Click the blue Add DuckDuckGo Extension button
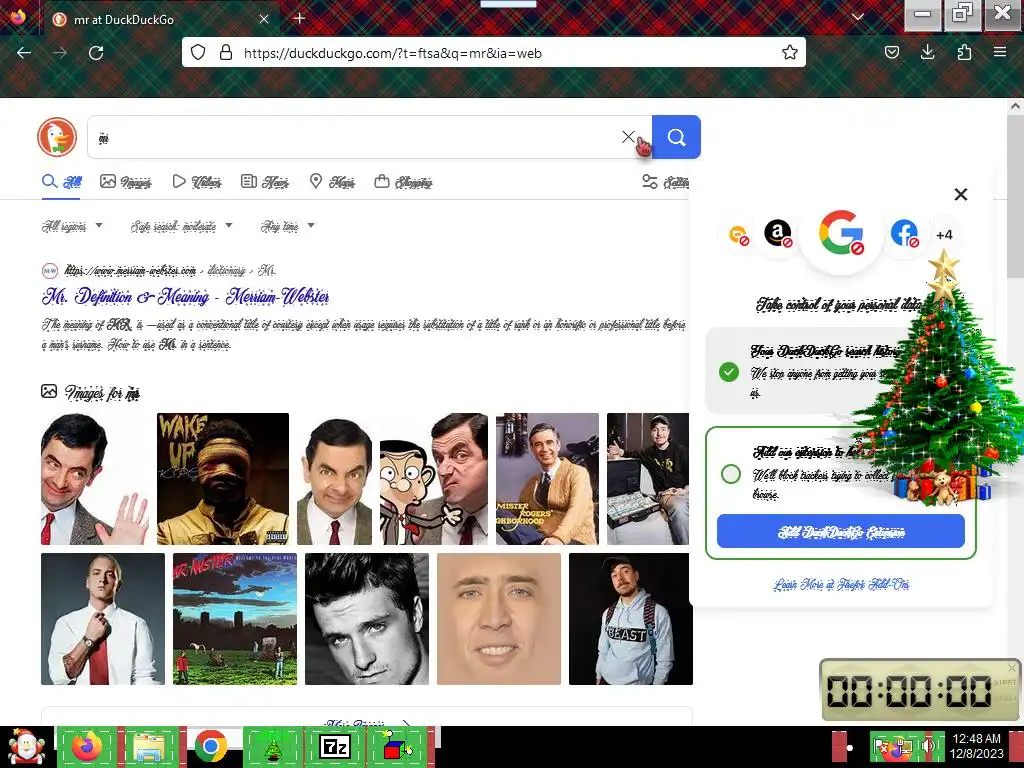Screen dimensions: 1024x768 point(840,531)
